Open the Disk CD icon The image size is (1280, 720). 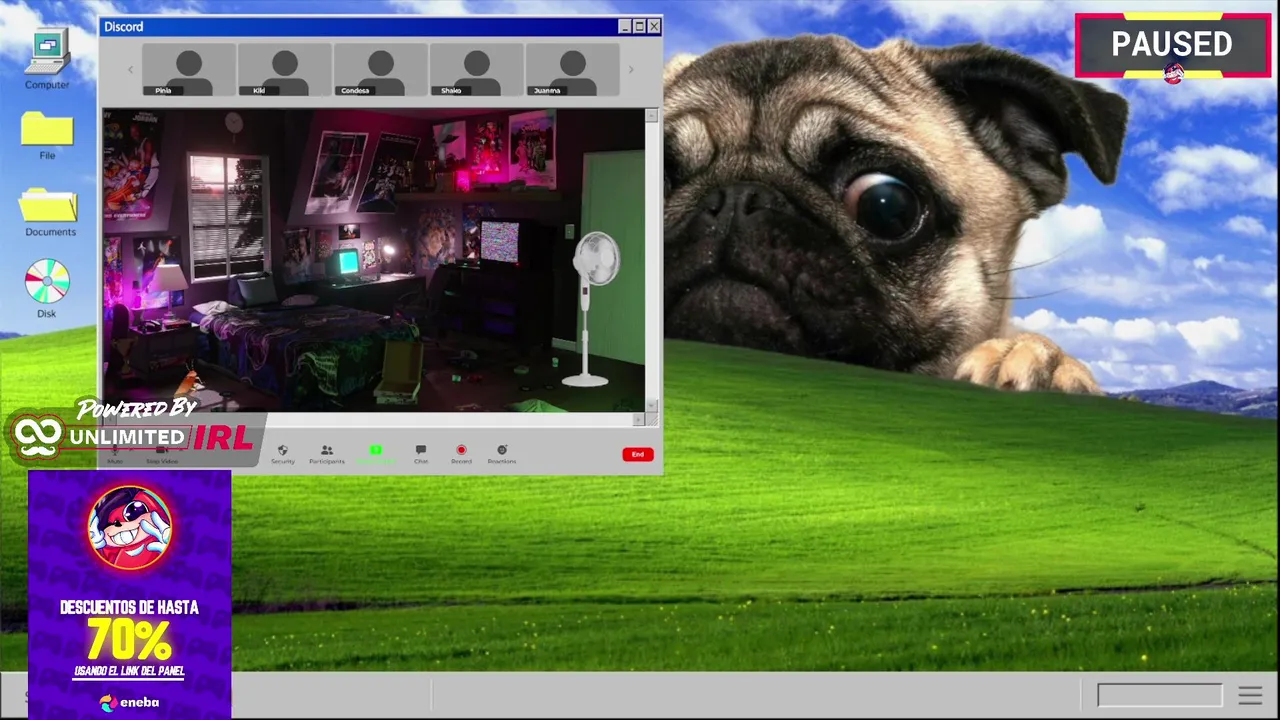47,288
